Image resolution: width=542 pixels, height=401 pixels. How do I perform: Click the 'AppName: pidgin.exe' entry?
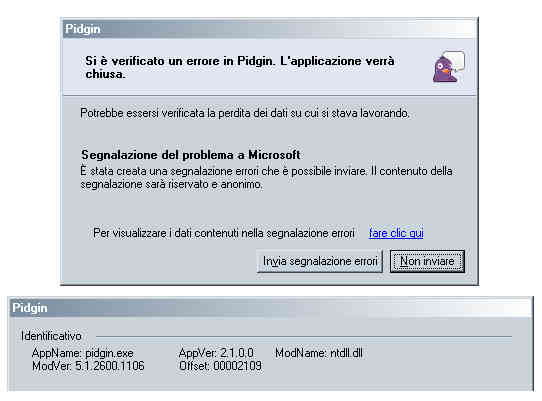point(83,353)
